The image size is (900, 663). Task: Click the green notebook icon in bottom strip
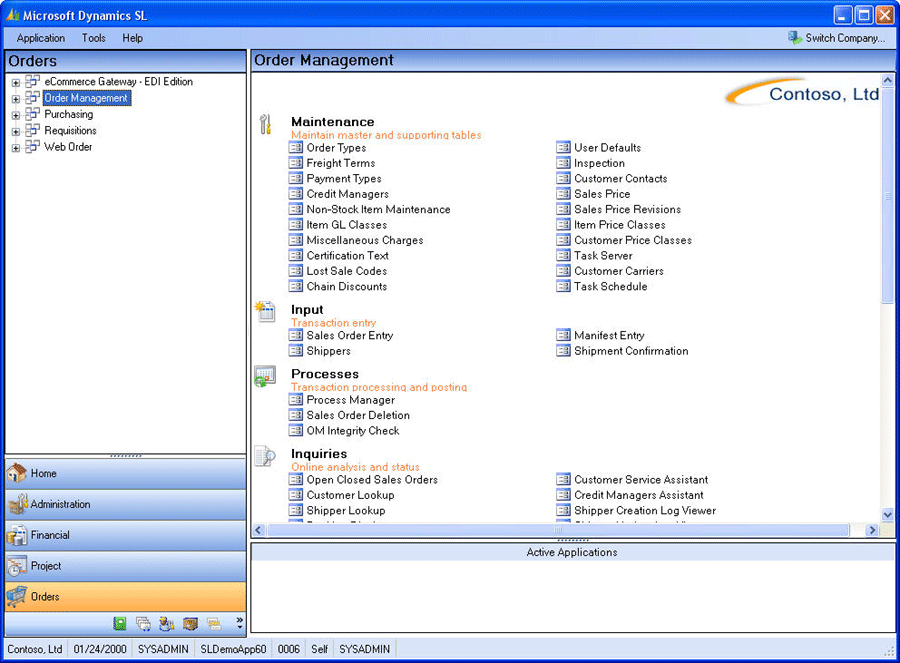click(x=120, y=624)
